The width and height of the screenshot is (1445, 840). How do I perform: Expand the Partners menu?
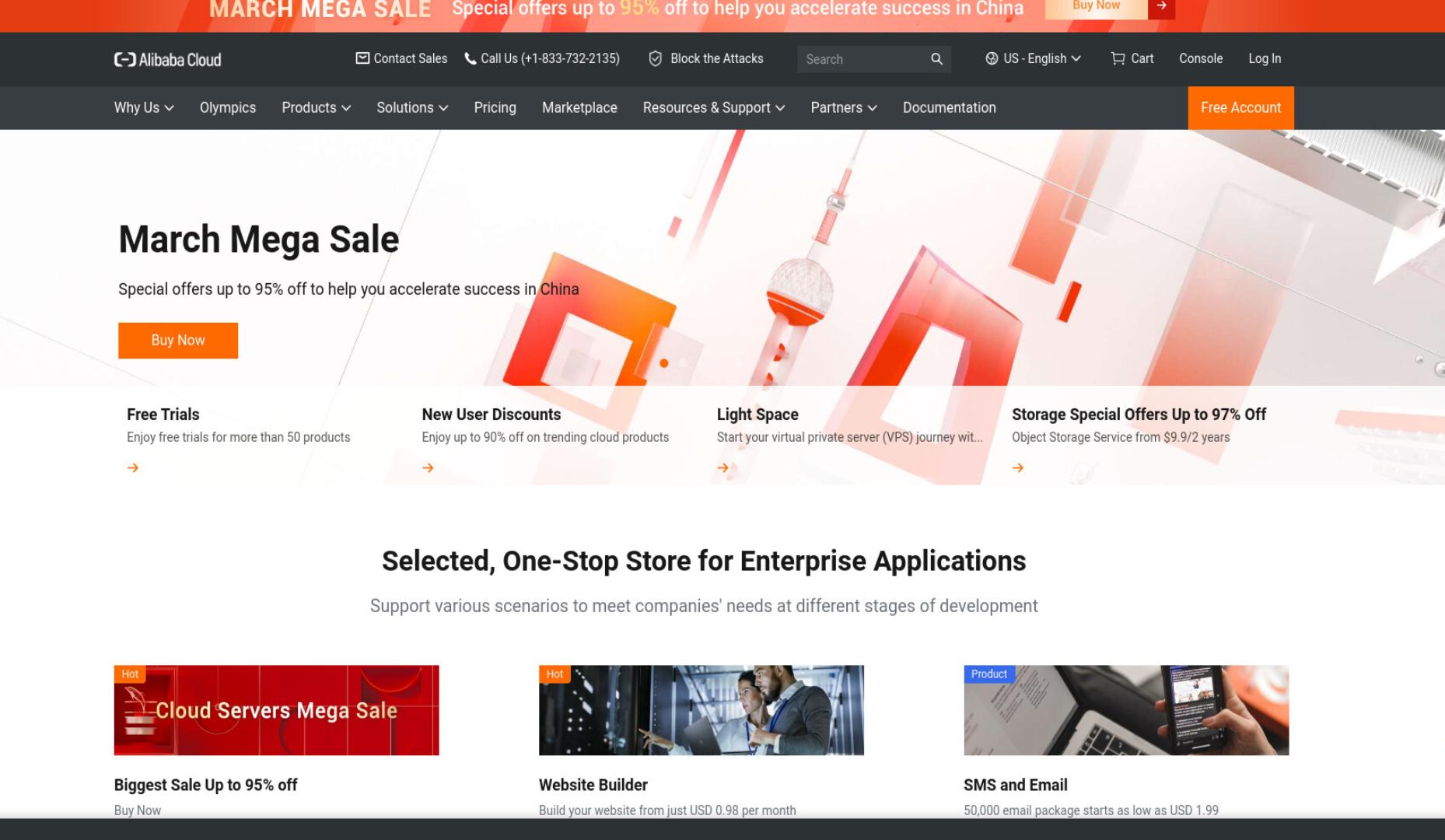pos(844,107)
